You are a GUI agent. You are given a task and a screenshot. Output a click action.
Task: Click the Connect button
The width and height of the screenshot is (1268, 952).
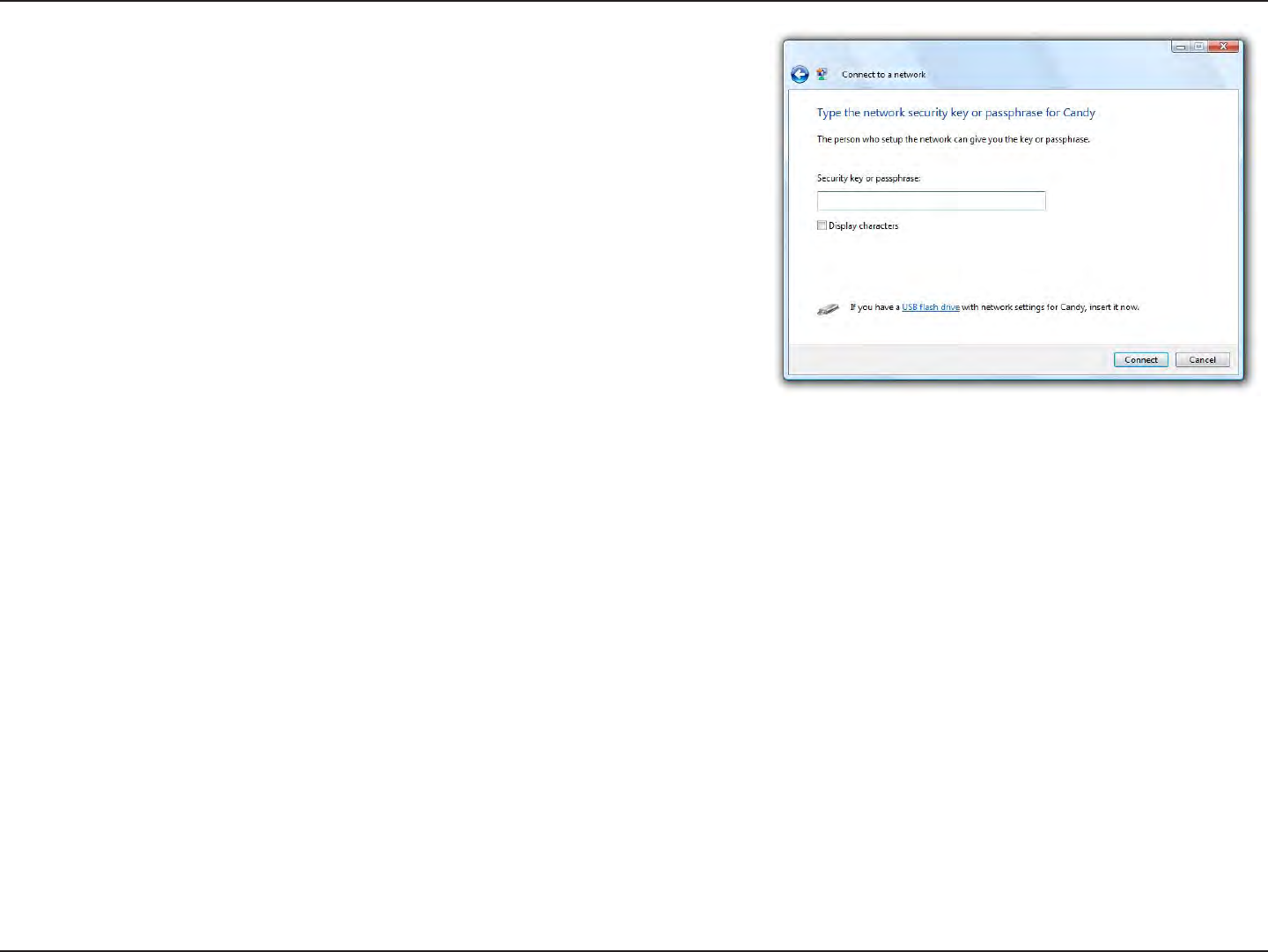(x=1140, y=359)
